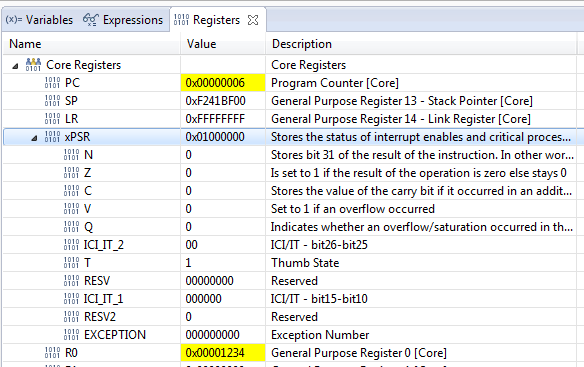The image size is (584, 367).
Task: Switch to the Variables tab
Action: pyautogui.click(x=39, y=20)
